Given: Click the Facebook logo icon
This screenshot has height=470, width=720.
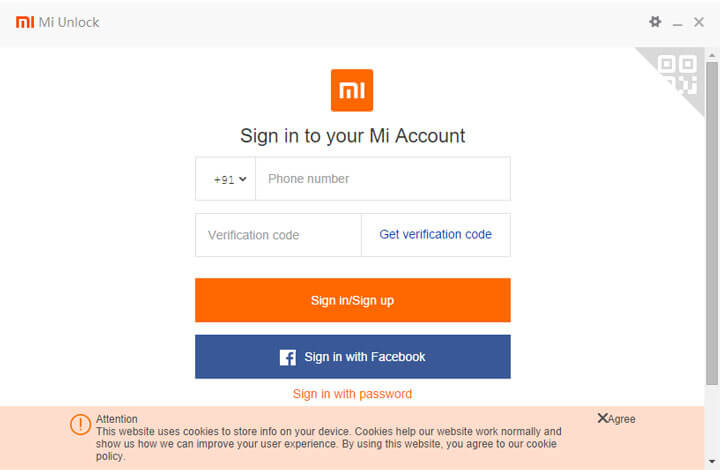Looking at the screenshot, I should click(x=288, y=357).
